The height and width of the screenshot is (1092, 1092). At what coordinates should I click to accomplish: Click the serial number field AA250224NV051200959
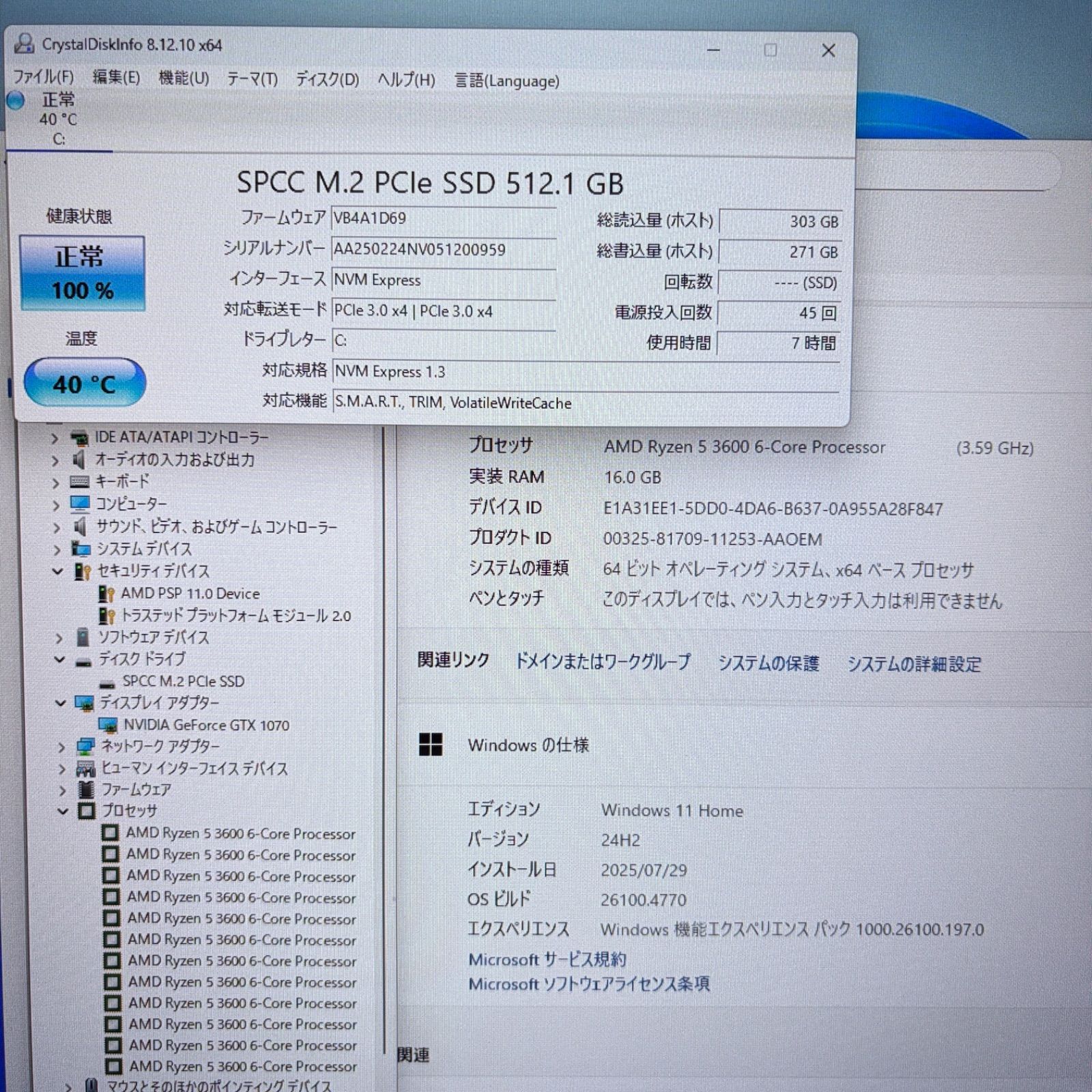click(444, 249)
